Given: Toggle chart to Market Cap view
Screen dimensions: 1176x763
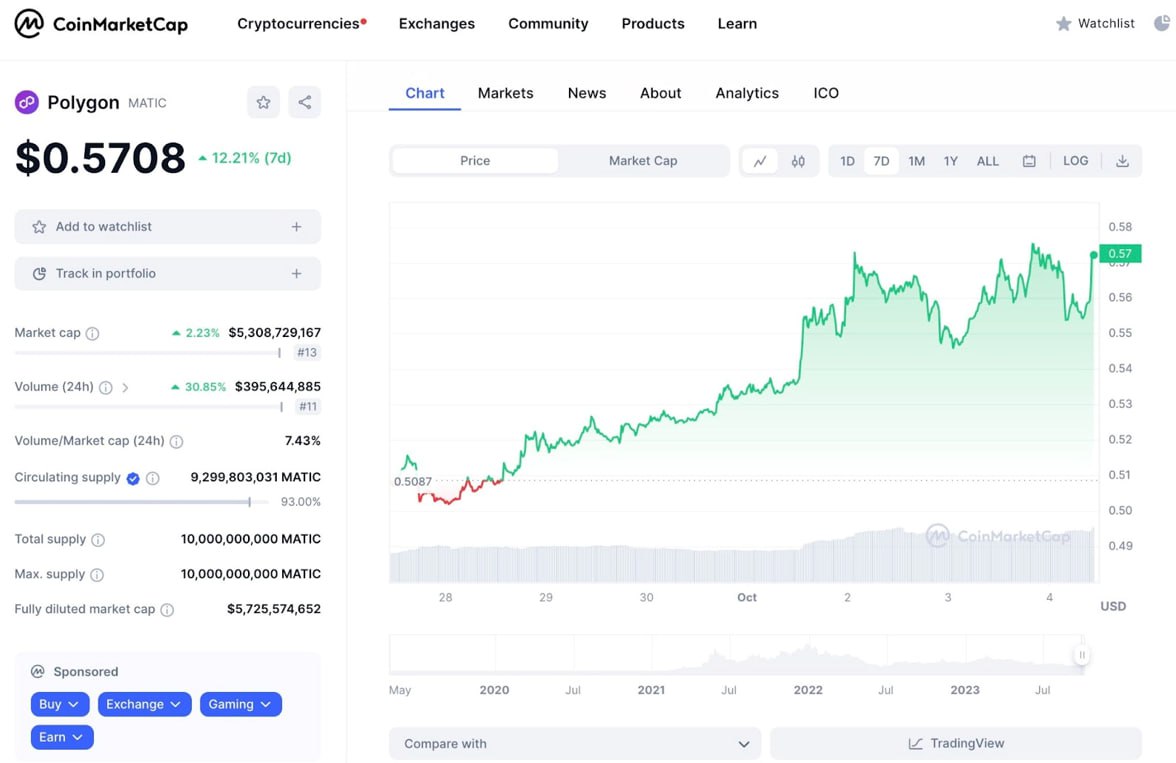Looking at the screenshot, I should coord(643,161).
